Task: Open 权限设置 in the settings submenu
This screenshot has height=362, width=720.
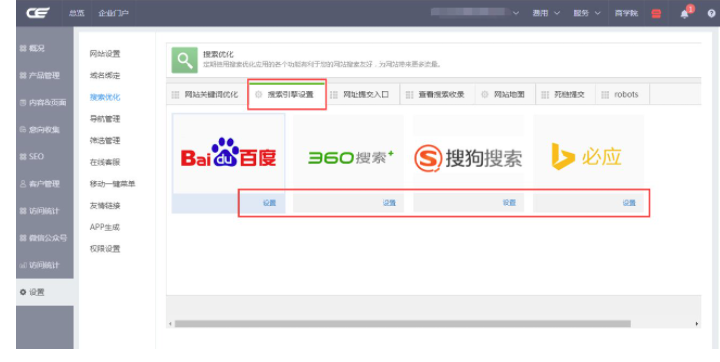Action: (x=105, y=249)
